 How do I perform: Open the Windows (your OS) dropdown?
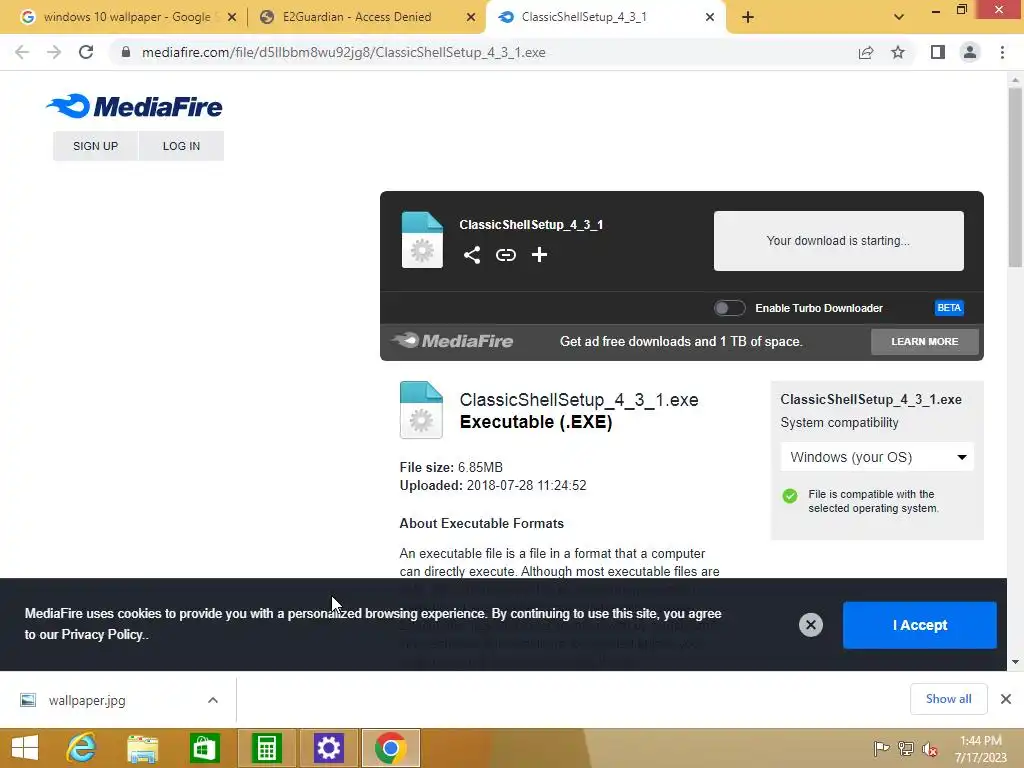tap(877, 457)
